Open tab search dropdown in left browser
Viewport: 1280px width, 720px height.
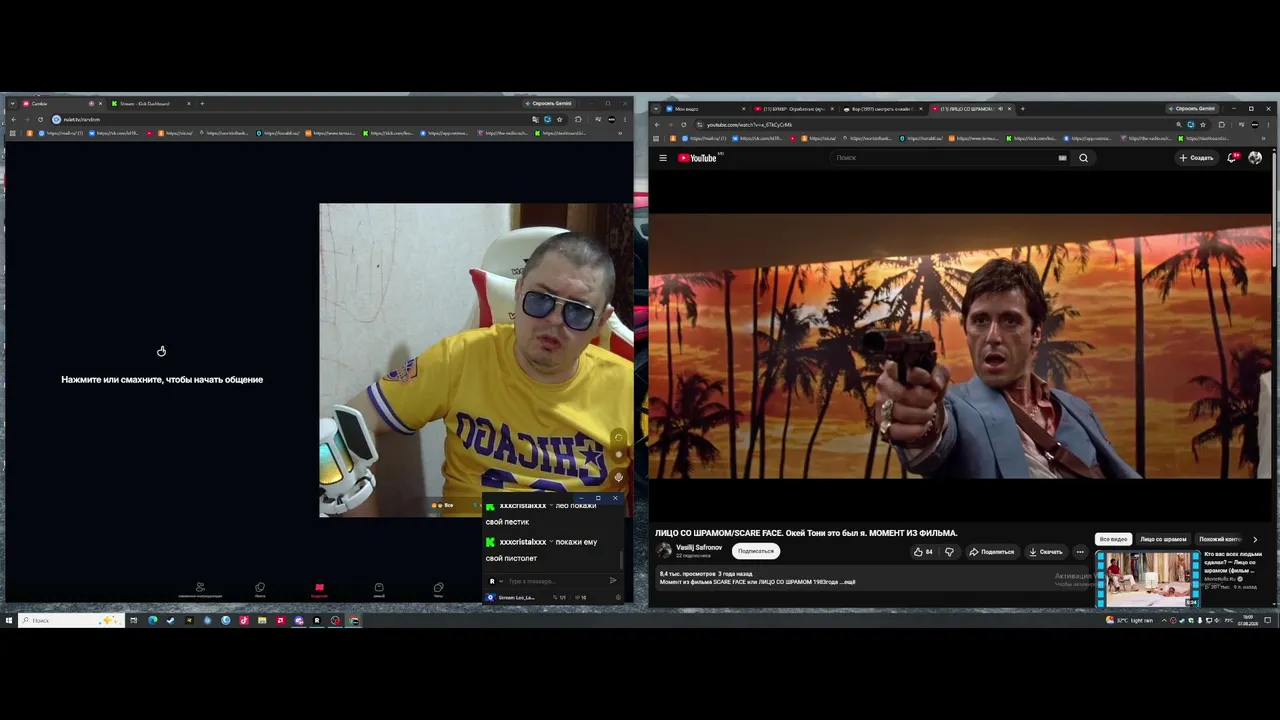(12, 104)
